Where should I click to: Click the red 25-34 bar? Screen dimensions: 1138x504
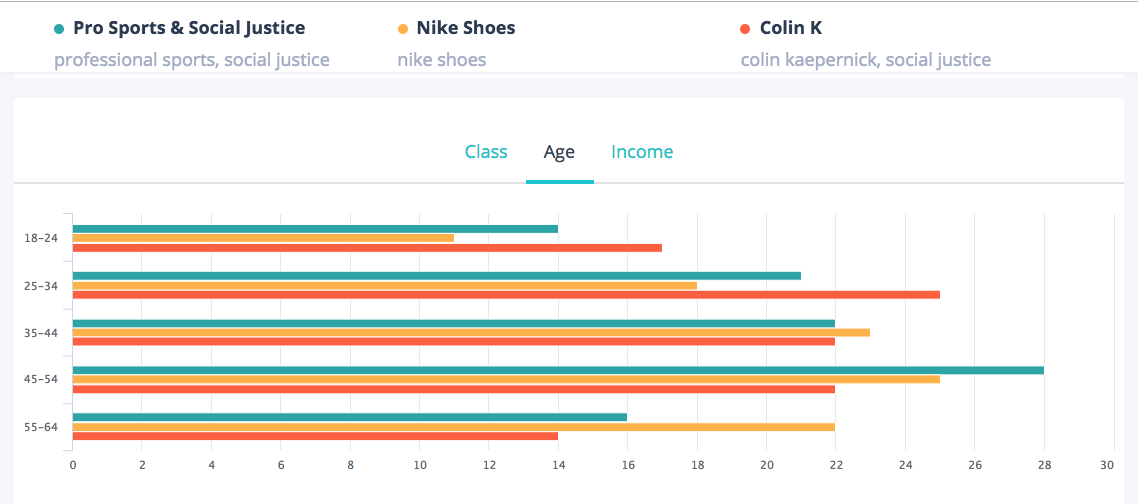coord(506,295)
